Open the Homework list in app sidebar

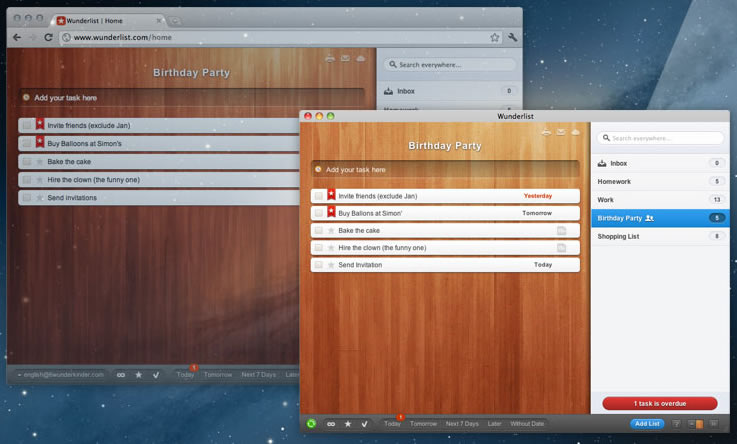pos(660,181)
